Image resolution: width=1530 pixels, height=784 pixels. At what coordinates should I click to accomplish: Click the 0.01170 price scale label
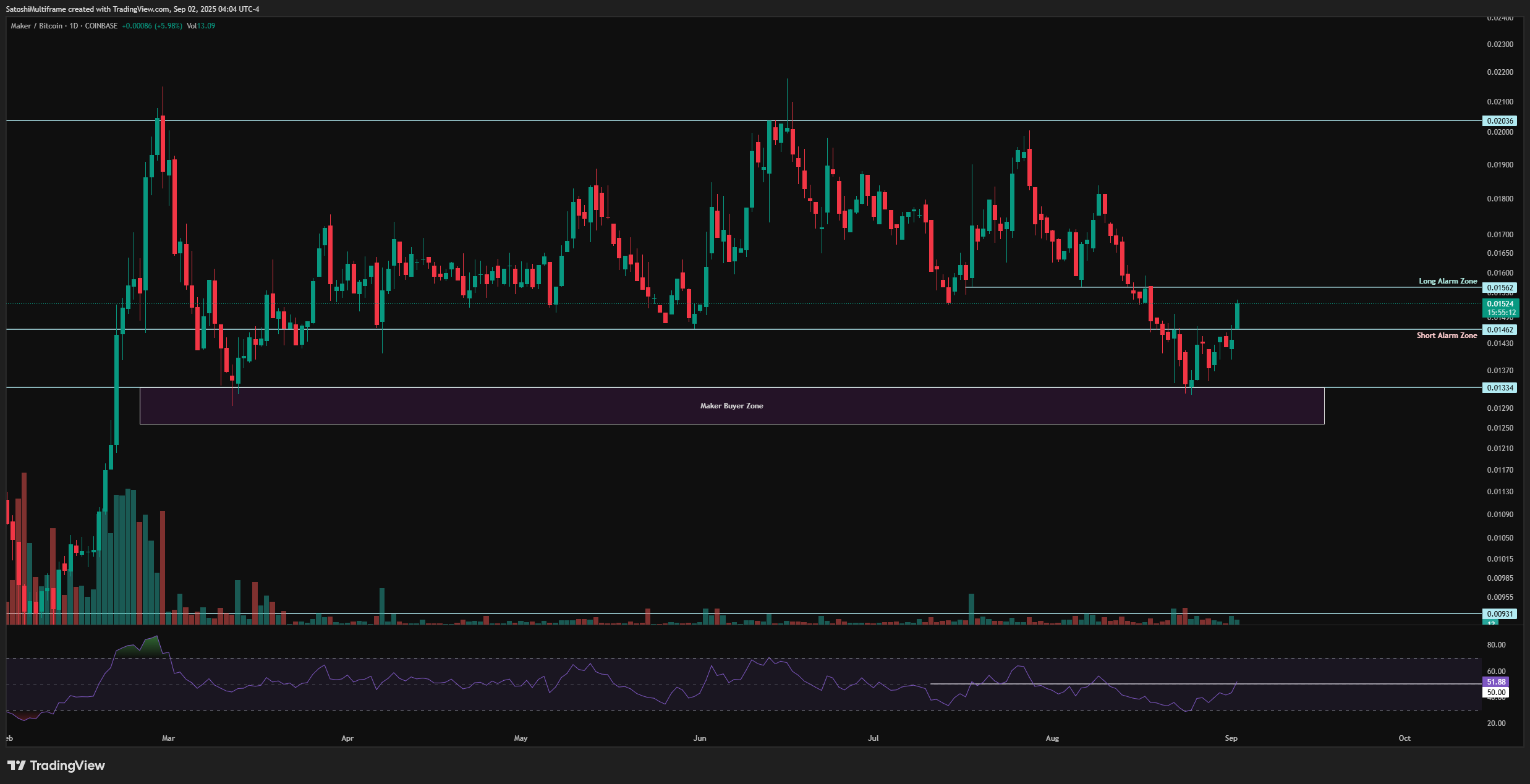tap(1500, 470)
